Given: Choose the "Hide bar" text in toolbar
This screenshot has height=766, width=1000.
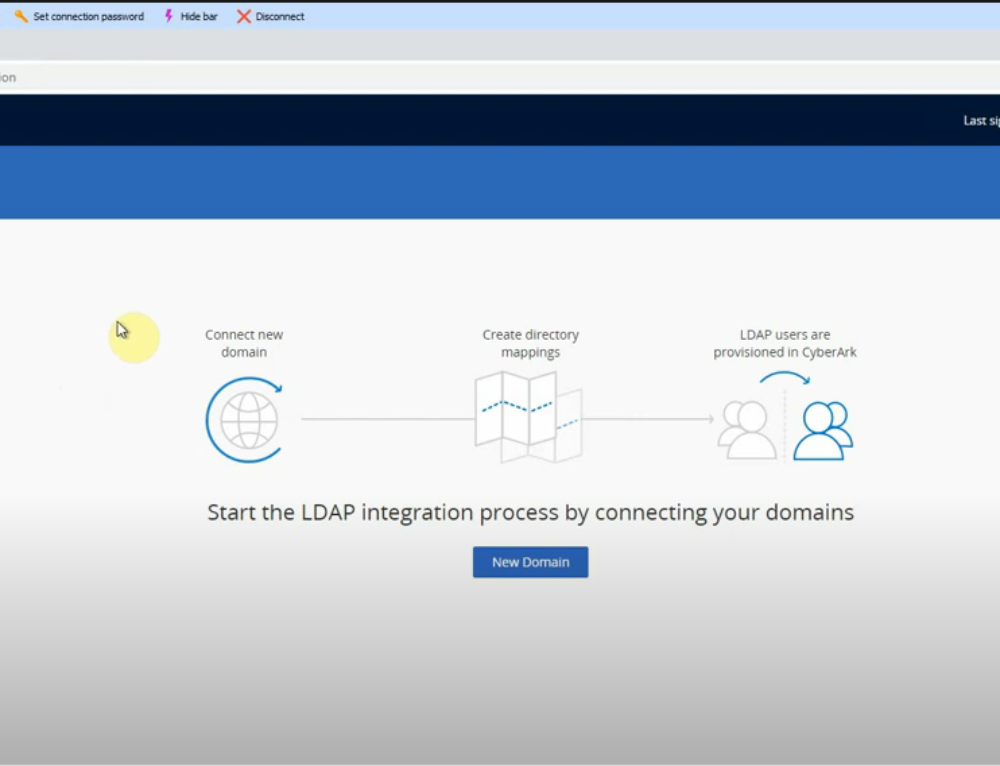Looking at the screenshot, I should tap(199, 17).
